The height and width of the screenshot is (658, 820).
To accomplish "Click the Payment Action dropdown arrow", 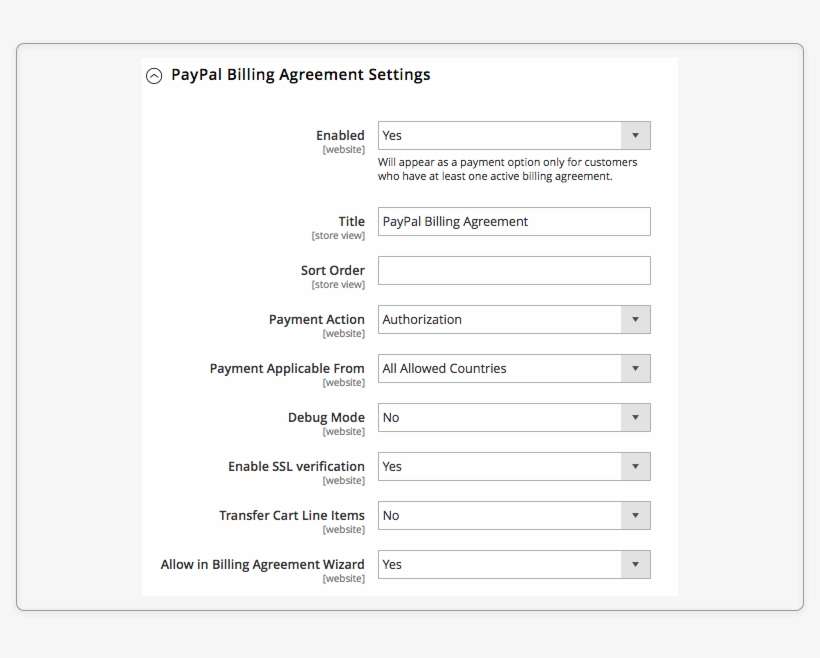I will (x=635, y=320).
